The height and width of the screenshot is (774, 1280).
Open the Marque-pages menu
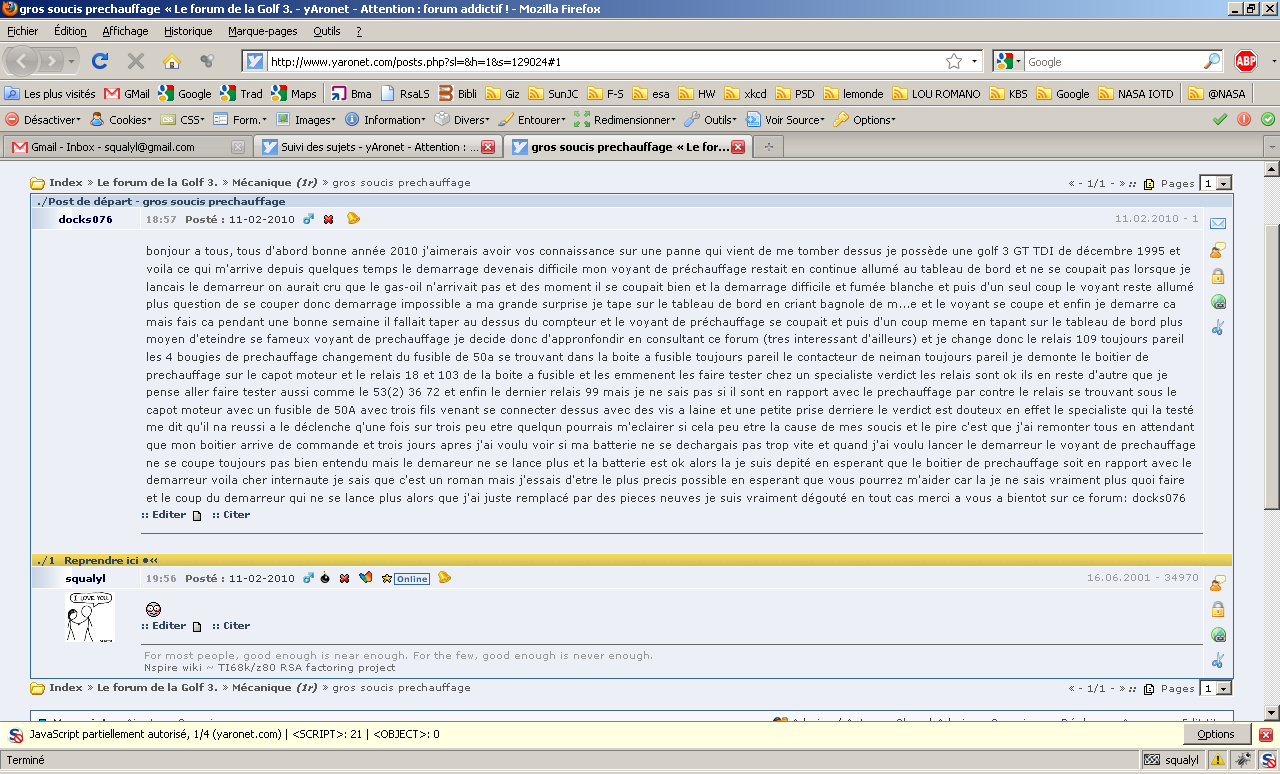(x=262, y=31)
